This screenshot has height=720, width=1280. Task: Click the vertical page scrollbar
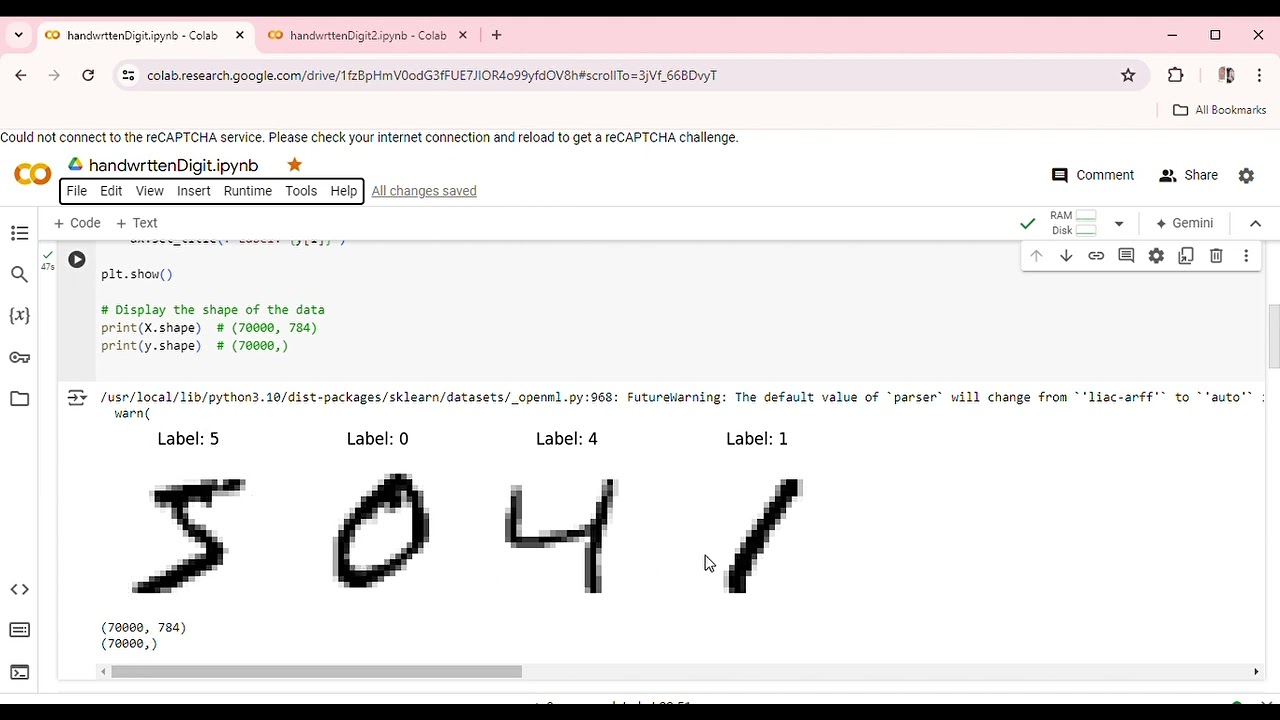(x=1274, y=338)
